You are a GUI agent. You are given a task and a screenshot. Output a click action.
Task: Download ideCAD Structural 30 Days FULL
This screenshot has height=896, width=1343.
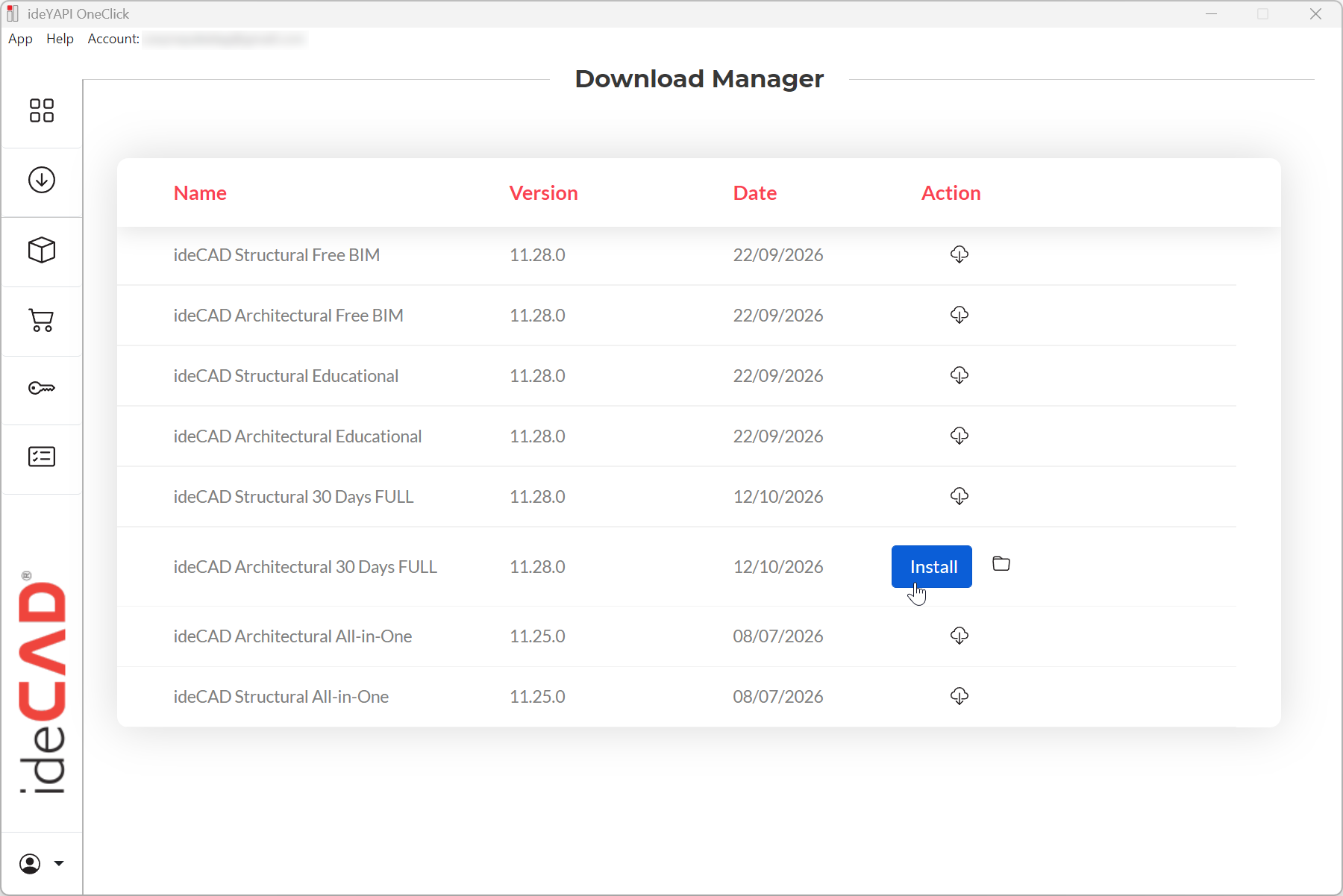(x=959, y=496)
